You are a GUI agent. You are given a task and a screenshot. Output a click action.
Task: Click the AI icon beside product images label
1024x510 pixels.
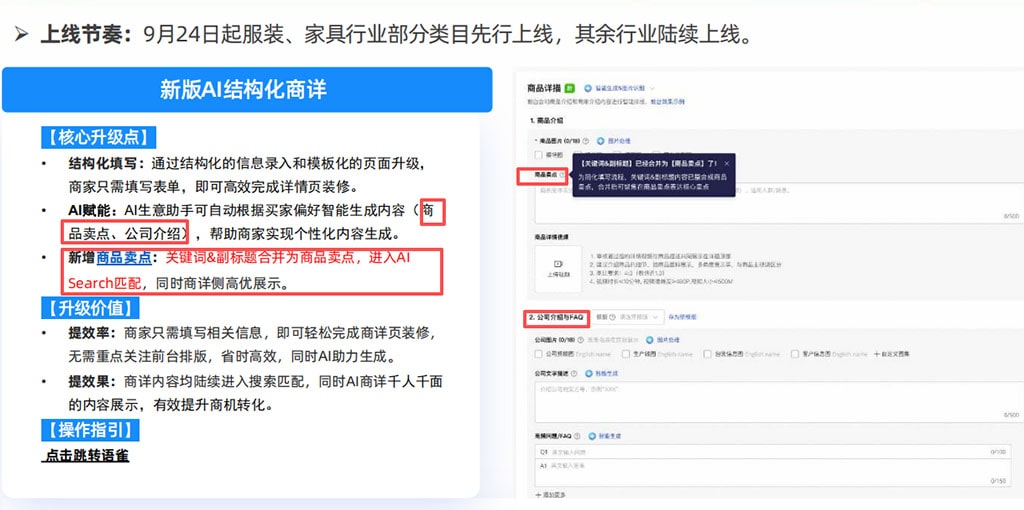click(x=601, y=140)
